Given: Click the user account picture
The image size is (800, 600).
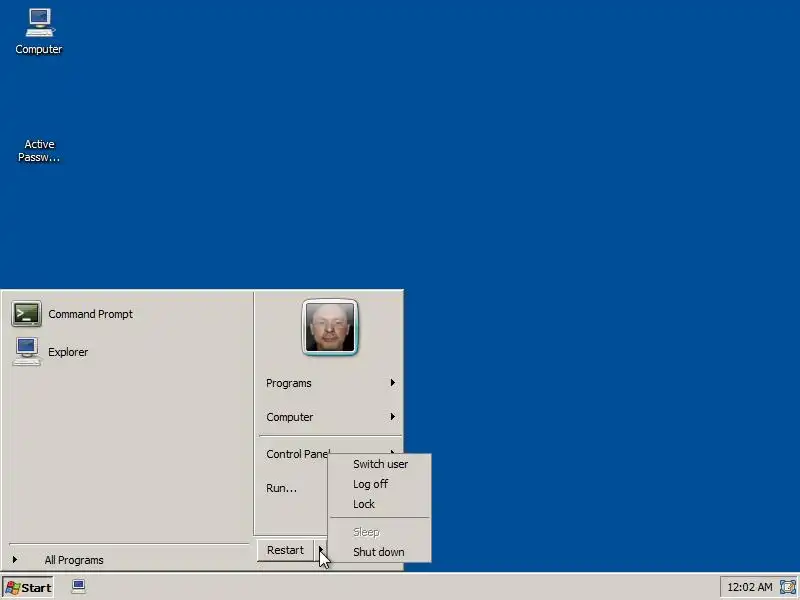Looking at the screenshot, I should tap(330, 327).
